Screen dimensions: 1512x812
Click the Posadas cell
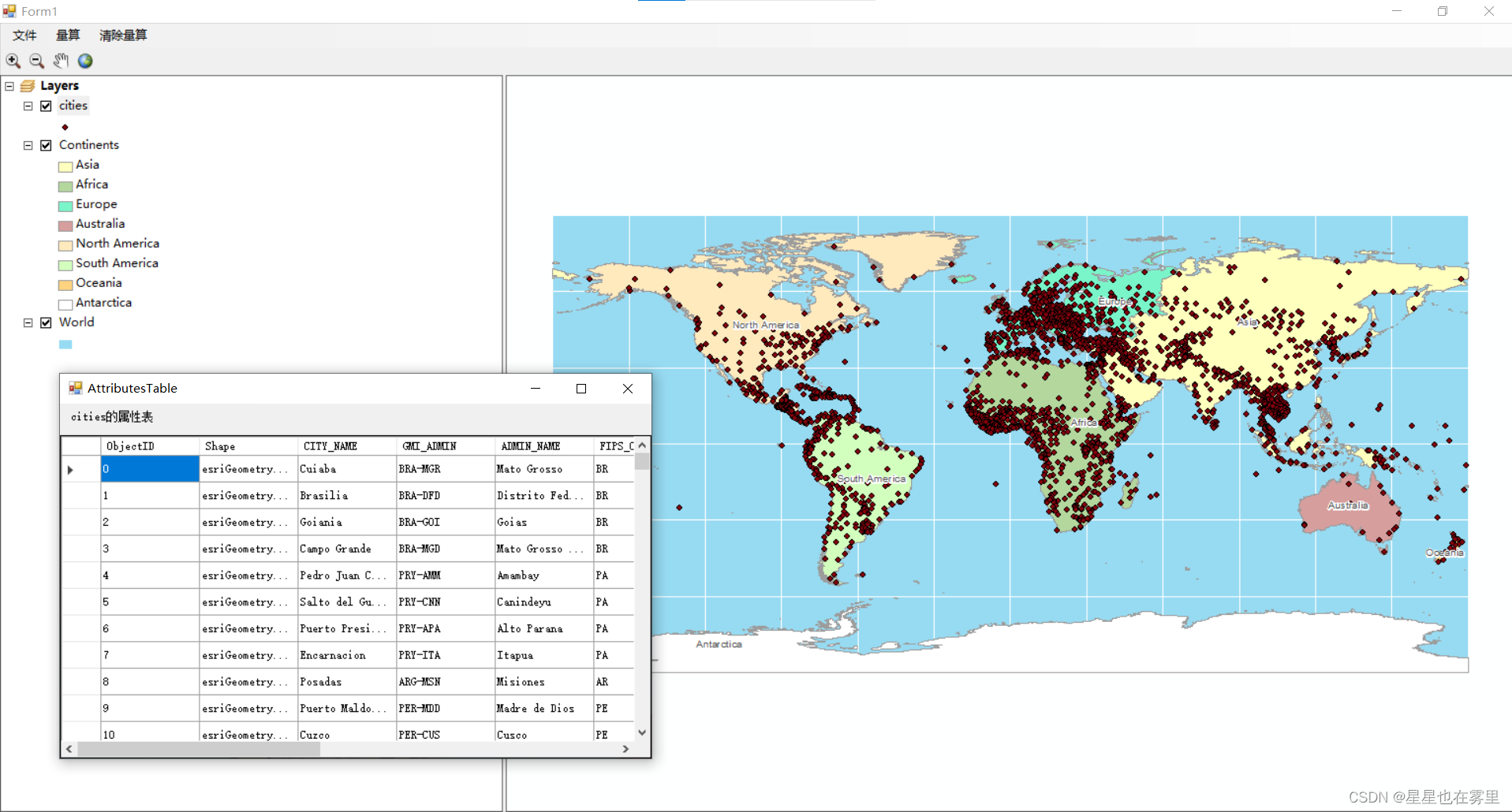click(347, 683)
